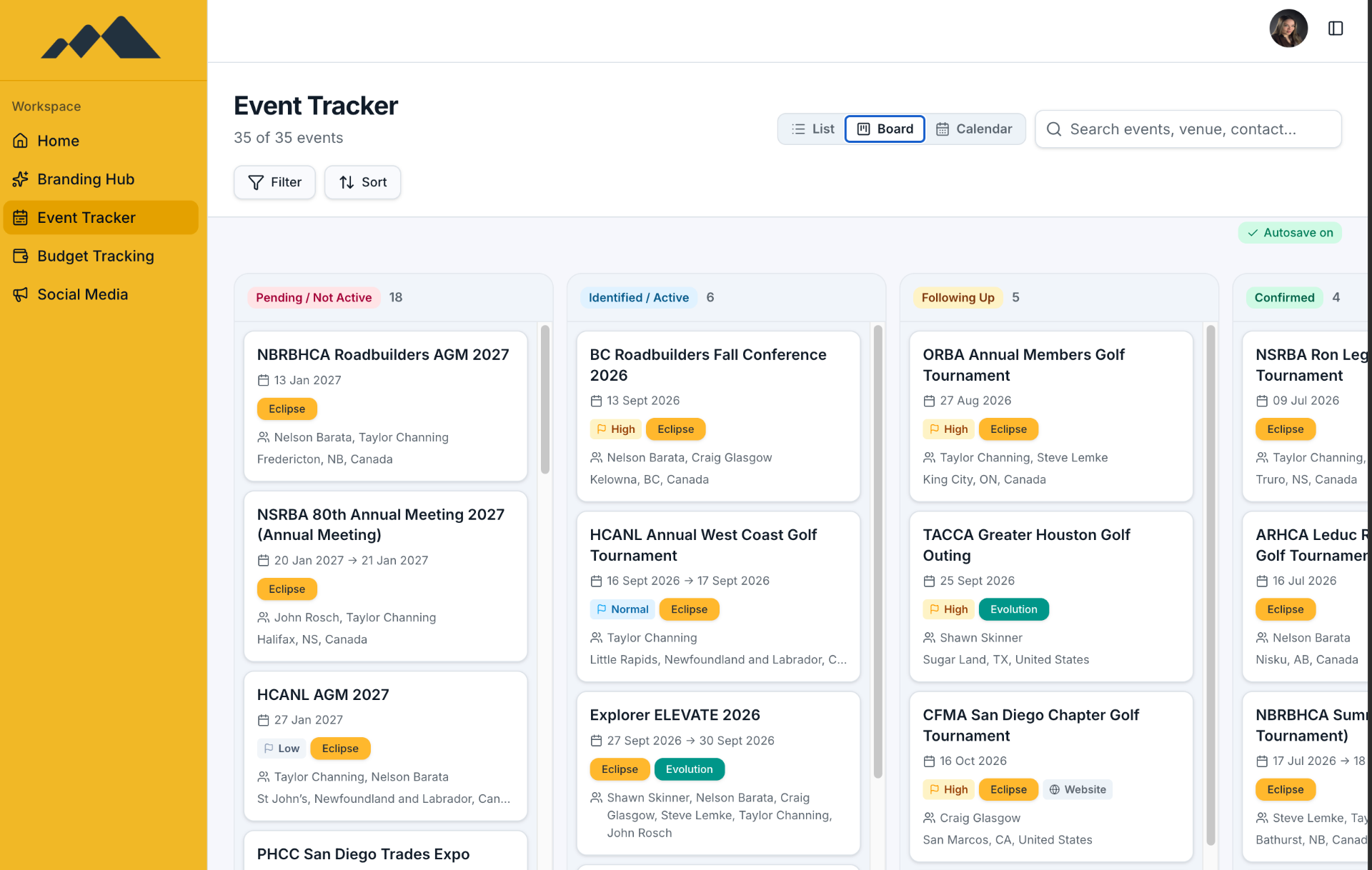Screen dimensions: 1372x870
Task: Open the Sort options
Action: pos(362,182)
